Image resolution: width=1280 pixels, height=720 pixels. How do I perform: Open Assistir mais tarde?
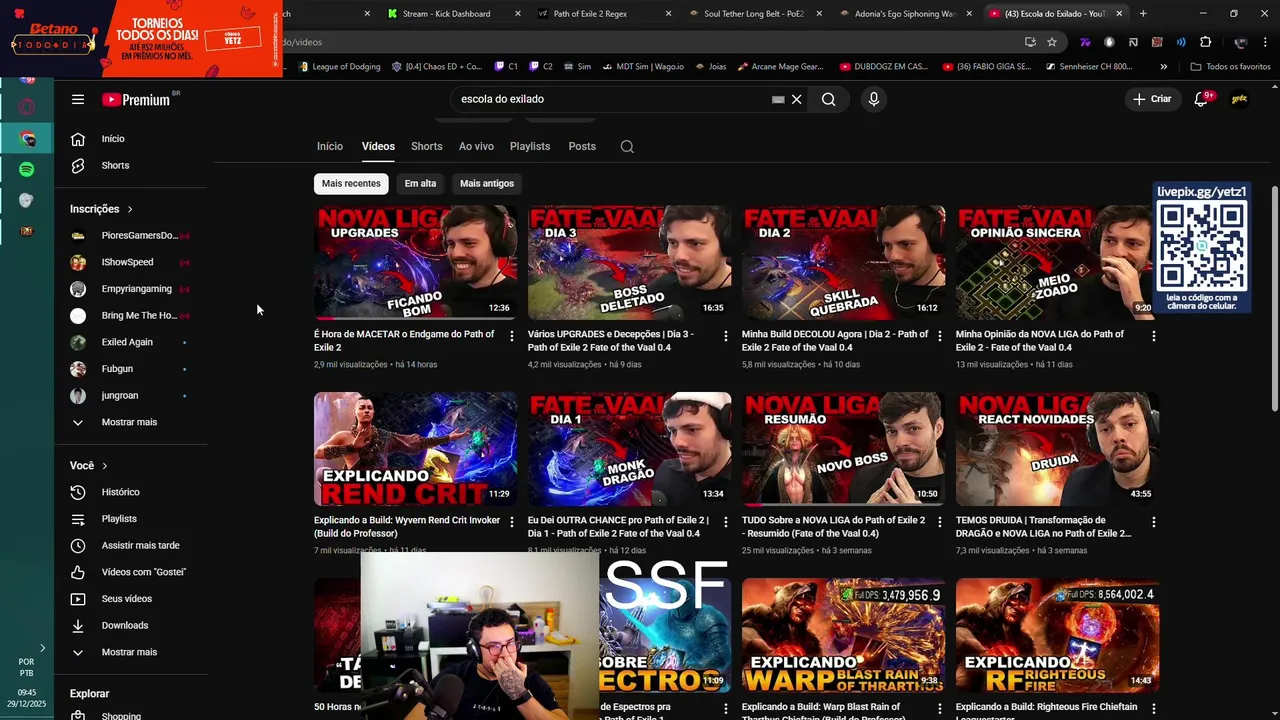140,545
